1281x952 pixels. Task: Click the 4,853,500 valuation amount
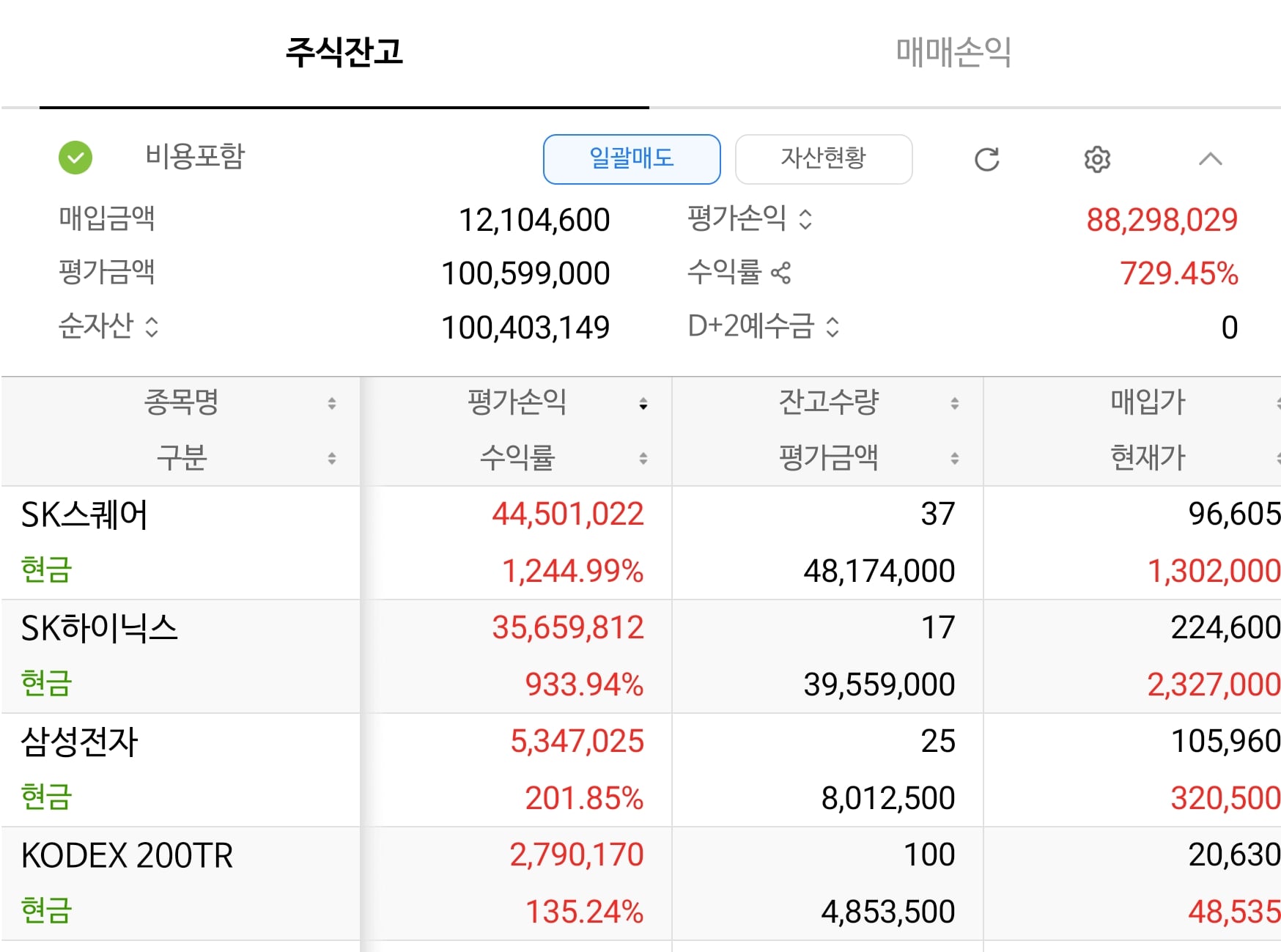pyautogui.click(x=887, y=912)
